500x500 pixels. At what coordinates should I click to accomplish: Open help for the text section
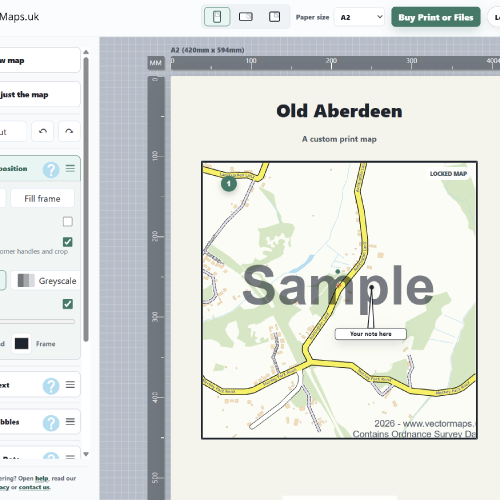click(x=51, y=386)
